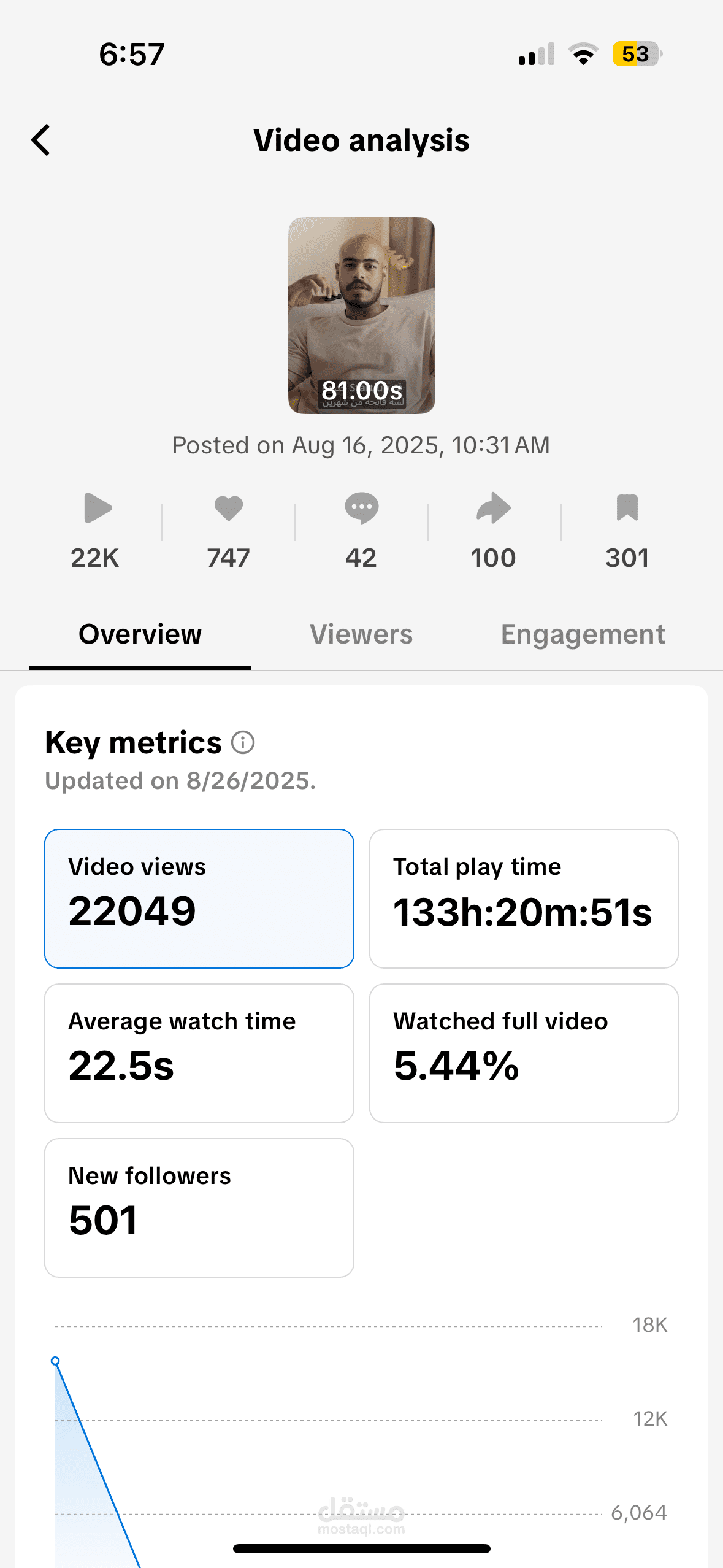
Task: Tap the back arrow icon
Action: point(41,140)
